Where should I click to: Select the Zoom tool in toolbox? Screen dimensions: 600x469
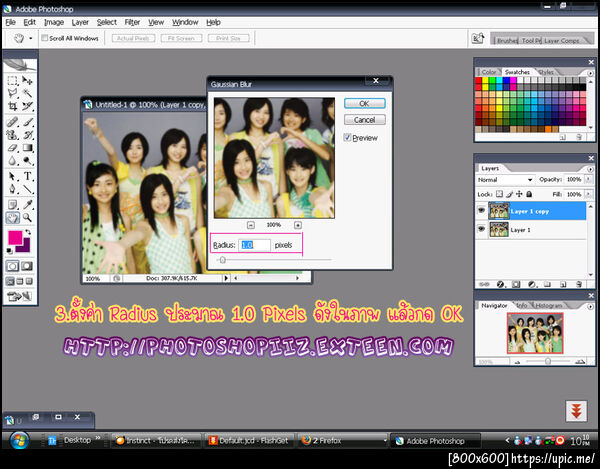click(27, 218)
